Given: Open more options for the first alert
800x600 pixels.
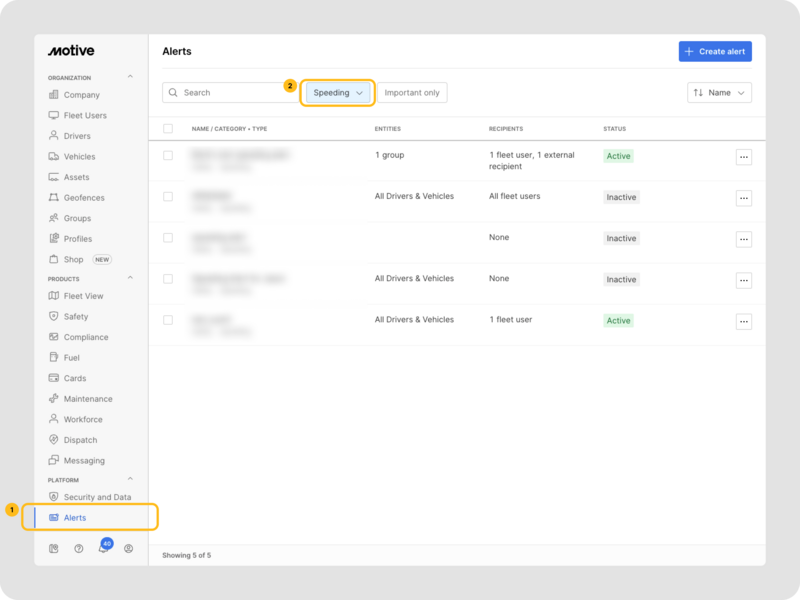Looking at the screenshot, I should coord(743,157).
